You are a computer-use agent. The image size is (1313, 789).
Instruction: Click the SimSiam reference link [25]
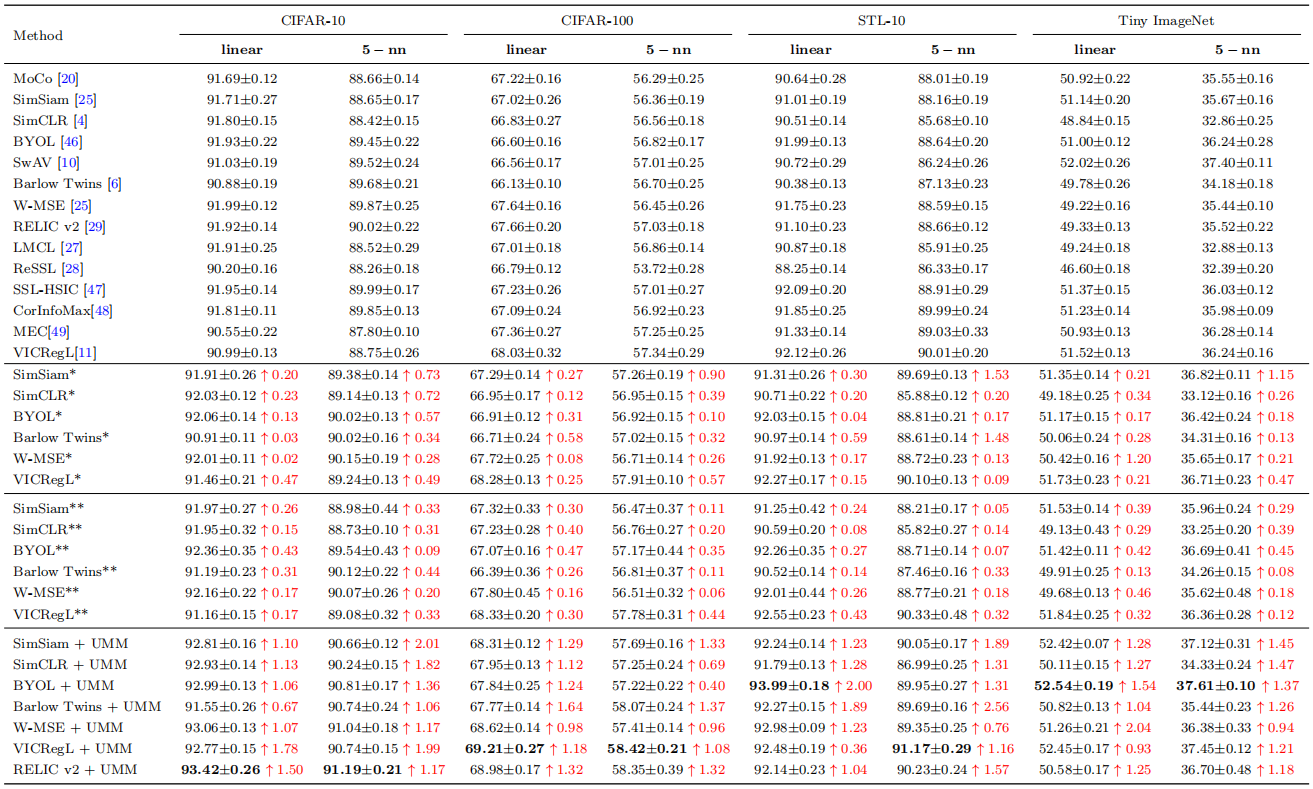(x=83, y=99)
